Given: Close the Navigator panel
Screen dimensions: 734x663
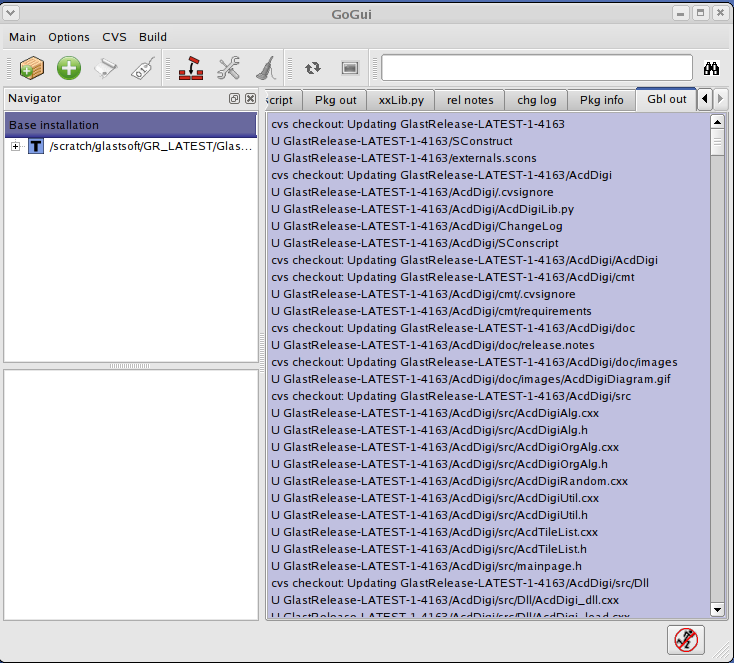Looking at the screenshot, I should point(250,98).
